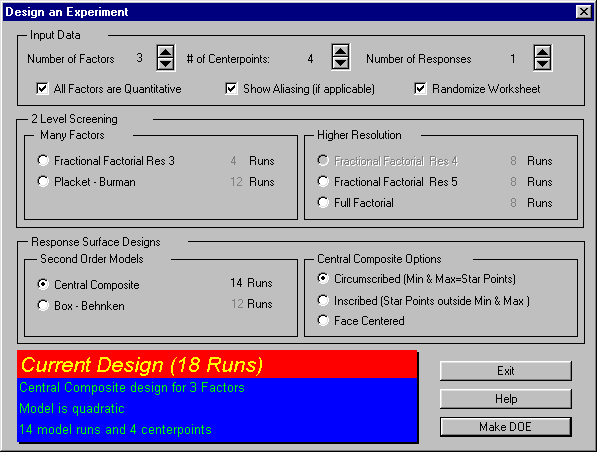The height and width of the screenshot is (452, 597).
Task: Close the Design an Experiment window
Action: click(x=584, y=12)
